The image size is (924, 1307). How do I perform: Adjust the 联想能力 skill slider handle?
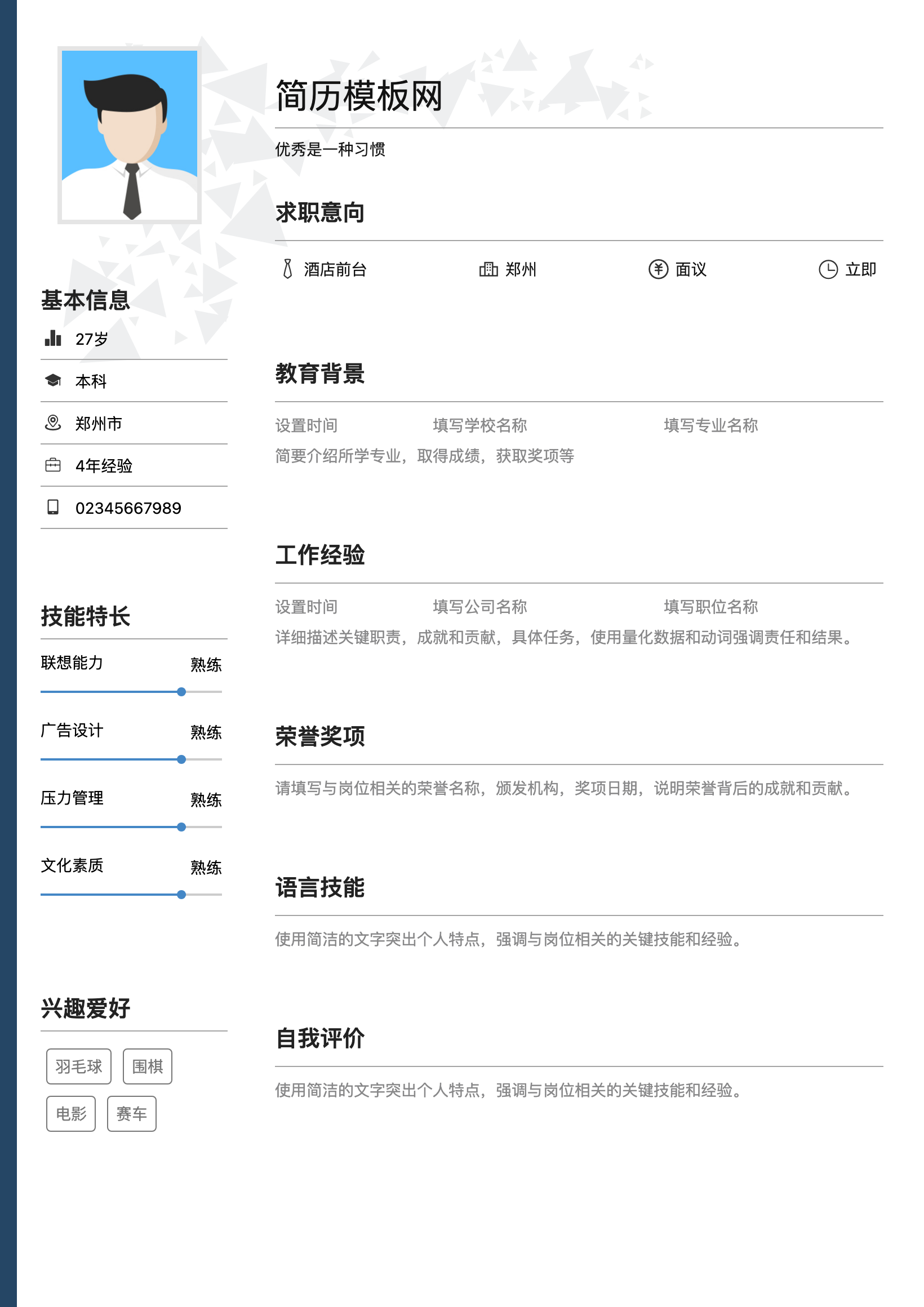click(181, 692)
